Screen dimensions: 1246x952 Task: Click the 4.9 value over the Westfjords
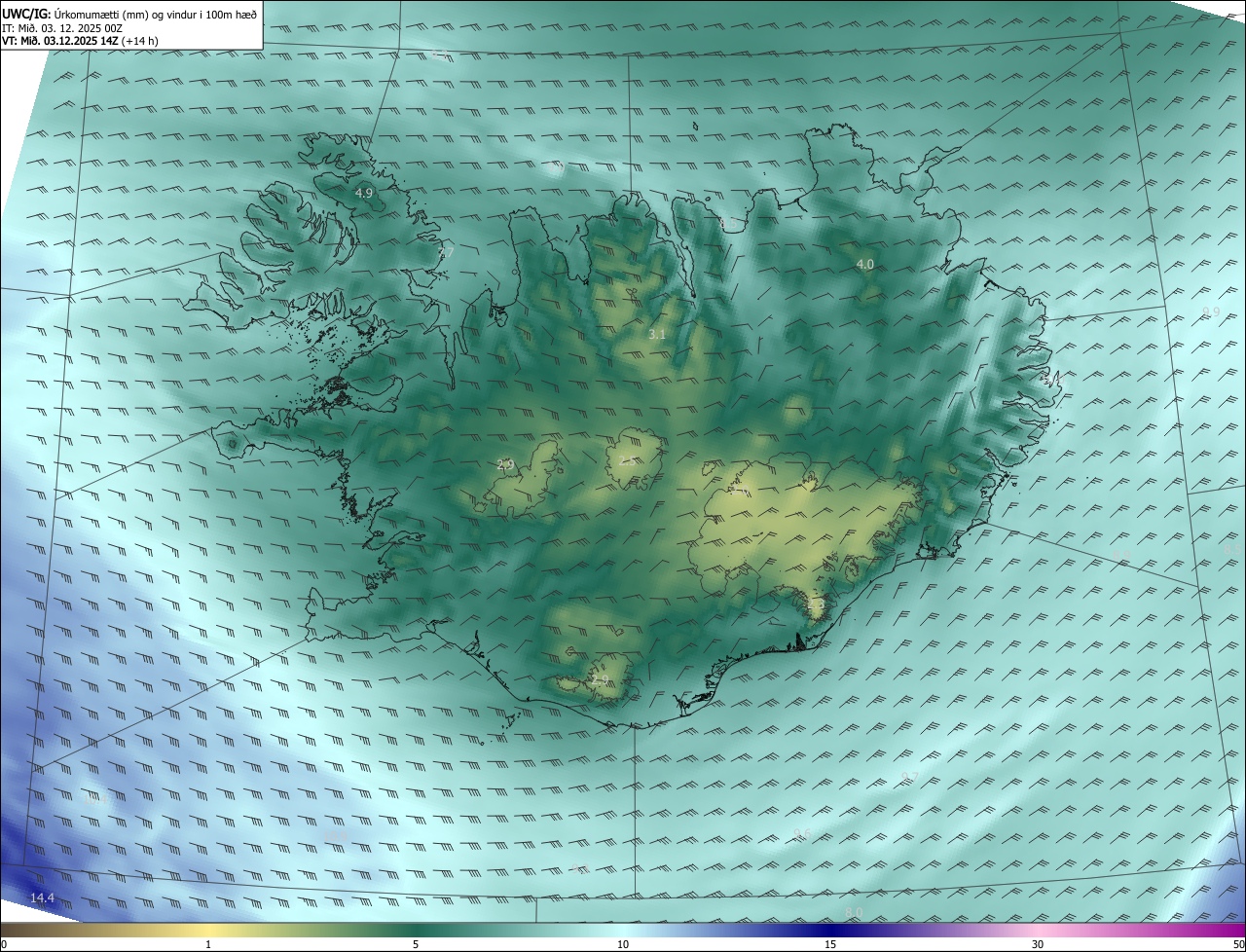(364, 194)
